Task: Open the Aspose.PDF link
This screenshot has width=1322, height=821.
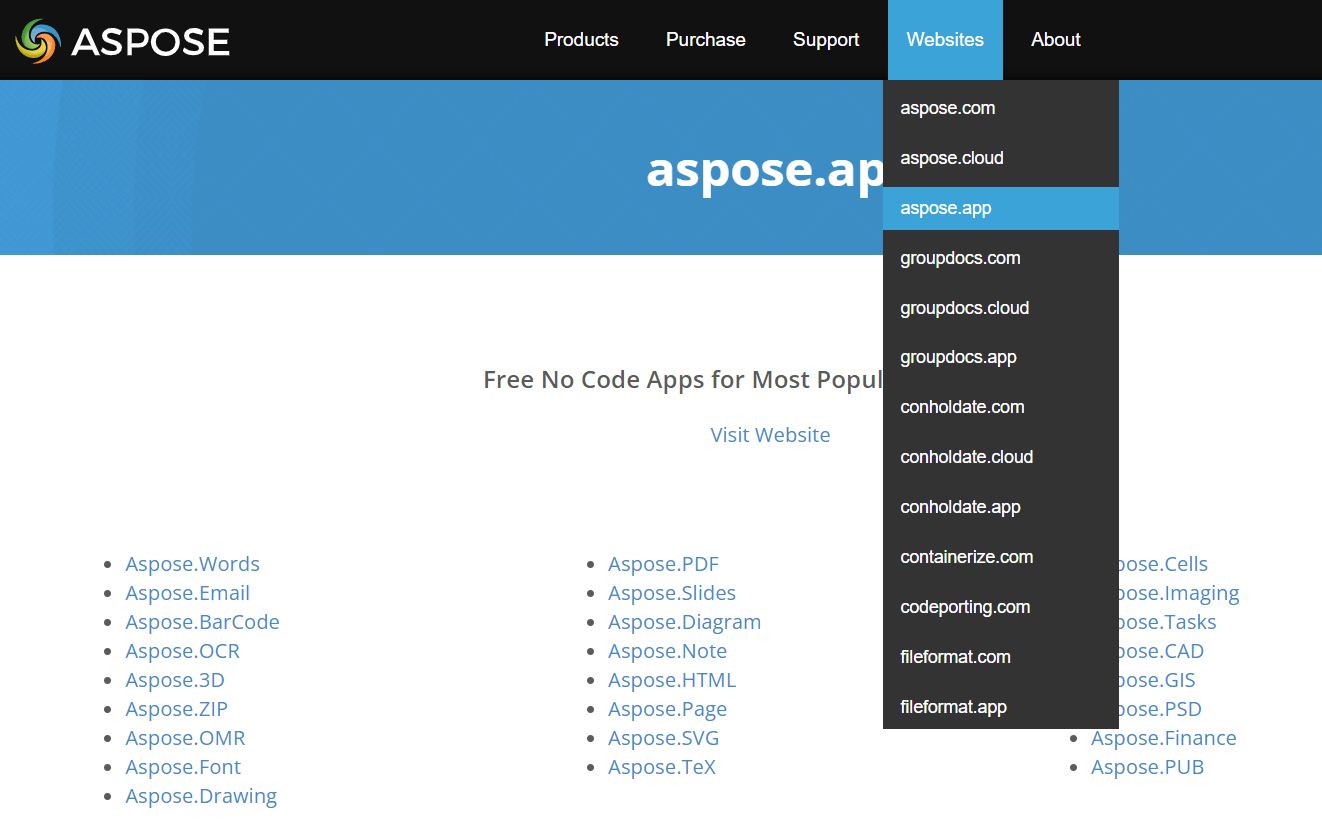Action: (x=663, y=564)
